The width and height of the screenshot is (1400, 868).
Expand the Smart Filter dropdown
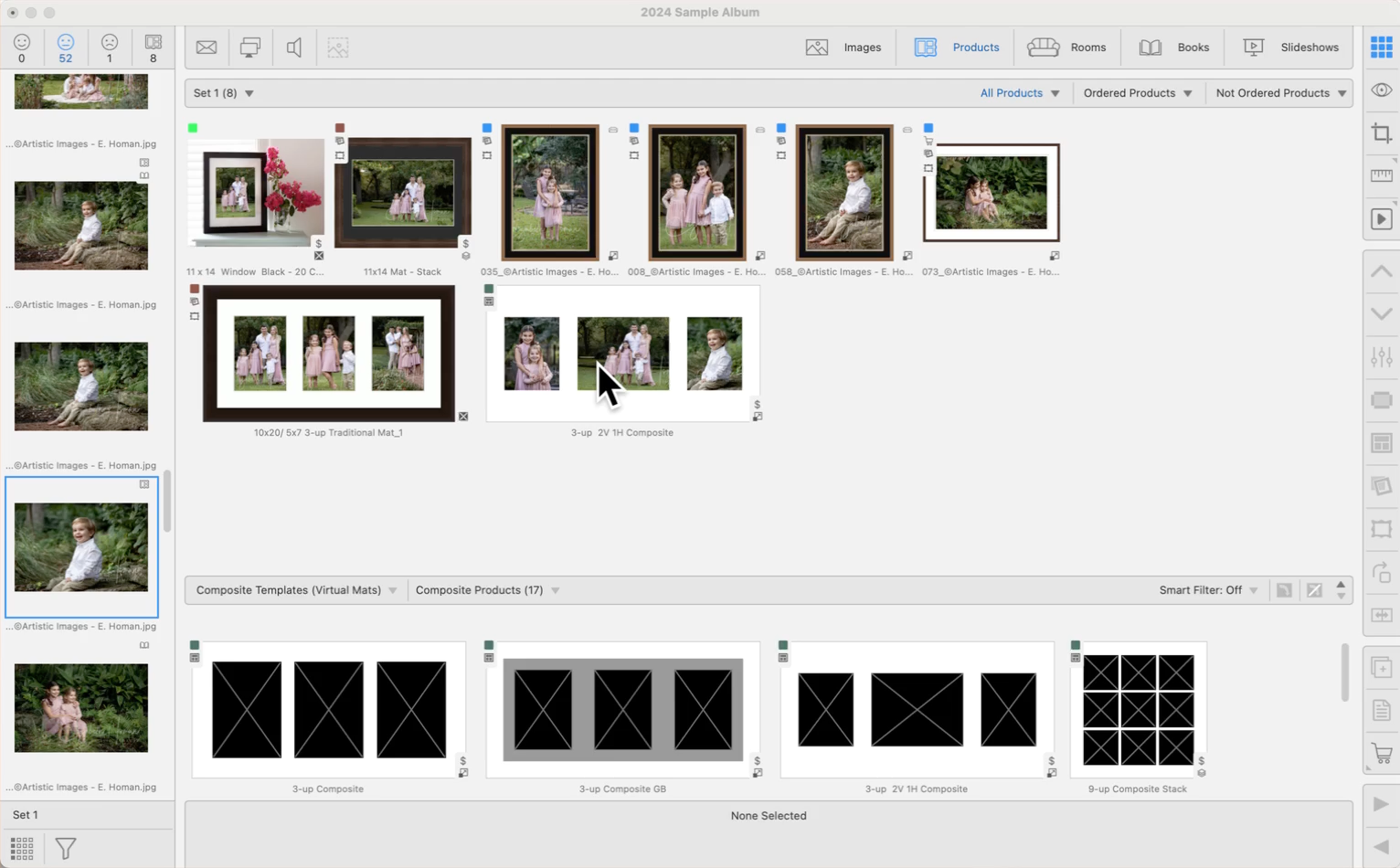(1208, 590)
